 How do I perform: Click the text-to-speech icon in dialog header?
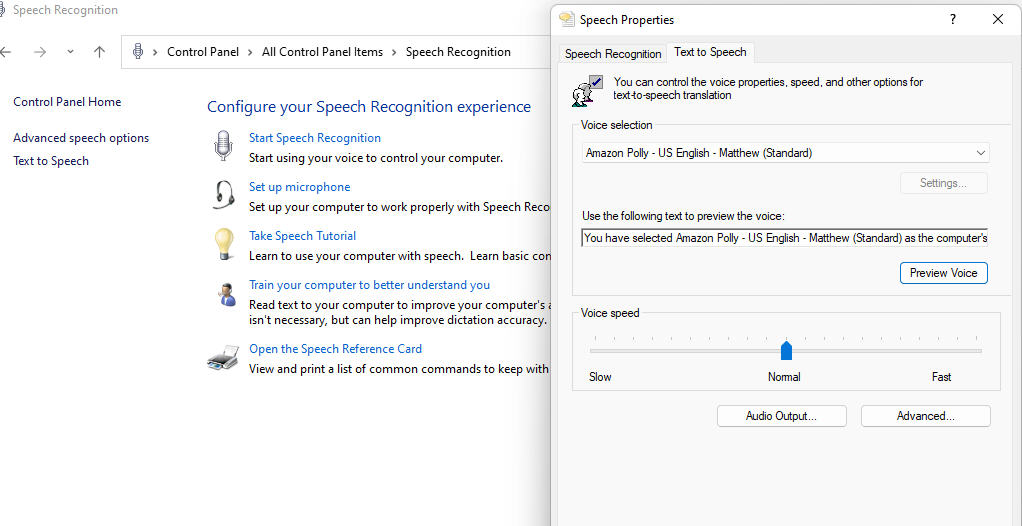586,90
